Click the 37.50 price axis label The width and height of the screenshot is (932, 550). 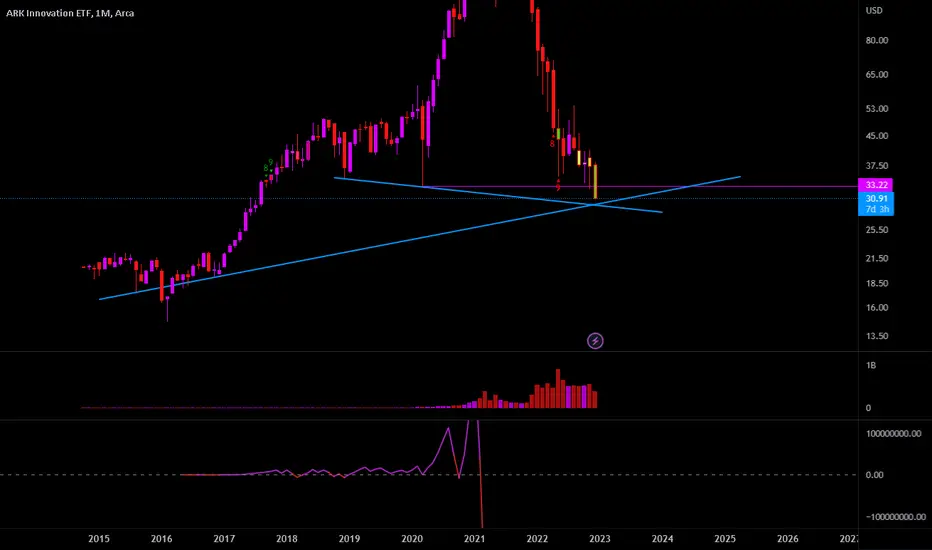pos(877,165)
